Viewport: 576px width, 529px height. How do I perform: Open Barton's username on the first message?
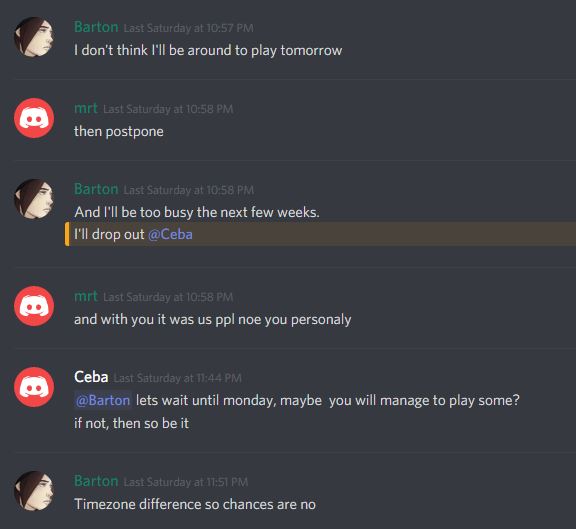[96, 27]
